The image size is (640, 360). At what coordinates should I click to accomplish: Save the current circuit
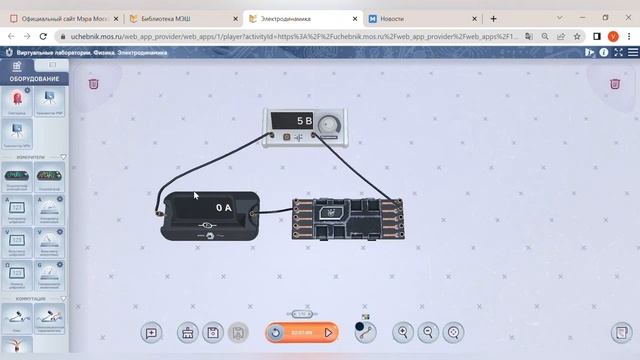213,333
